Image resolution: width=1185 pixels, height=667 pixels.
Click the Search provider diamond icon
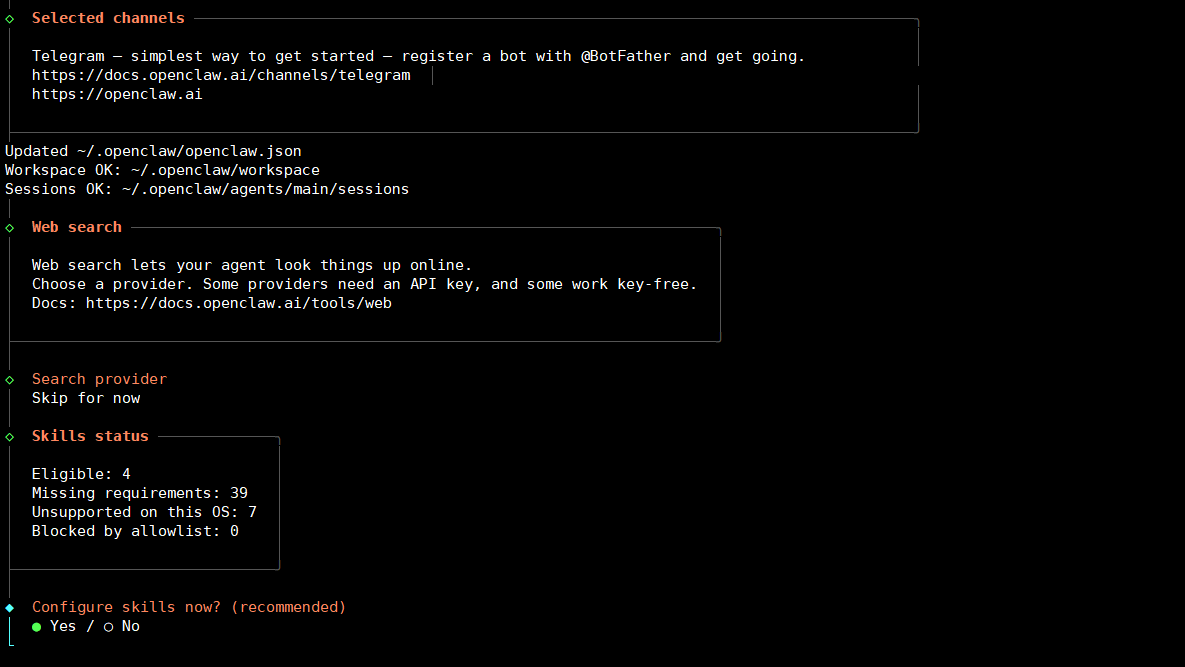click(9, 379)
